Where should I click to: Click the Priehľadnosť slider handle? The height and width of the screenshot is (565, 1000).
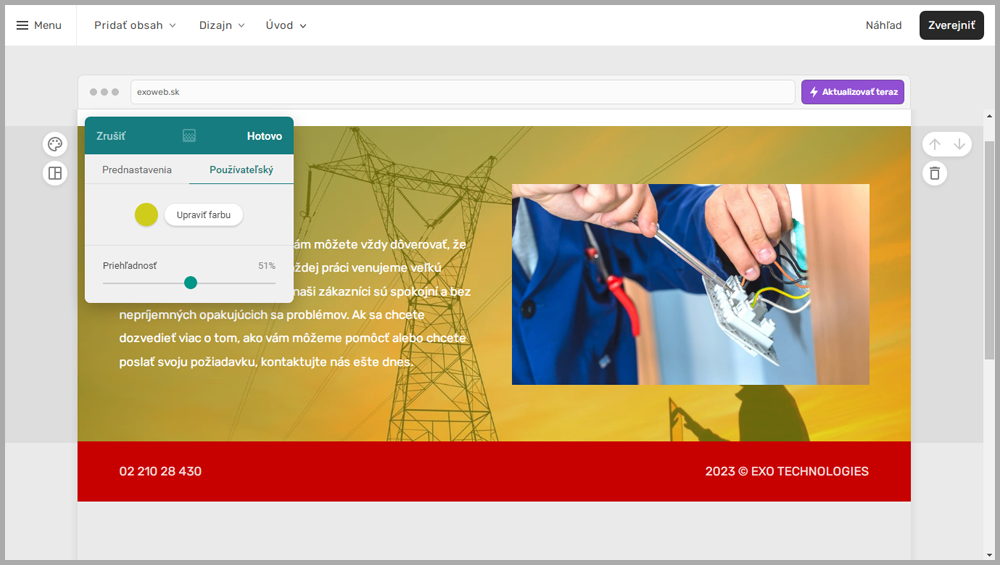click(191, 283)
